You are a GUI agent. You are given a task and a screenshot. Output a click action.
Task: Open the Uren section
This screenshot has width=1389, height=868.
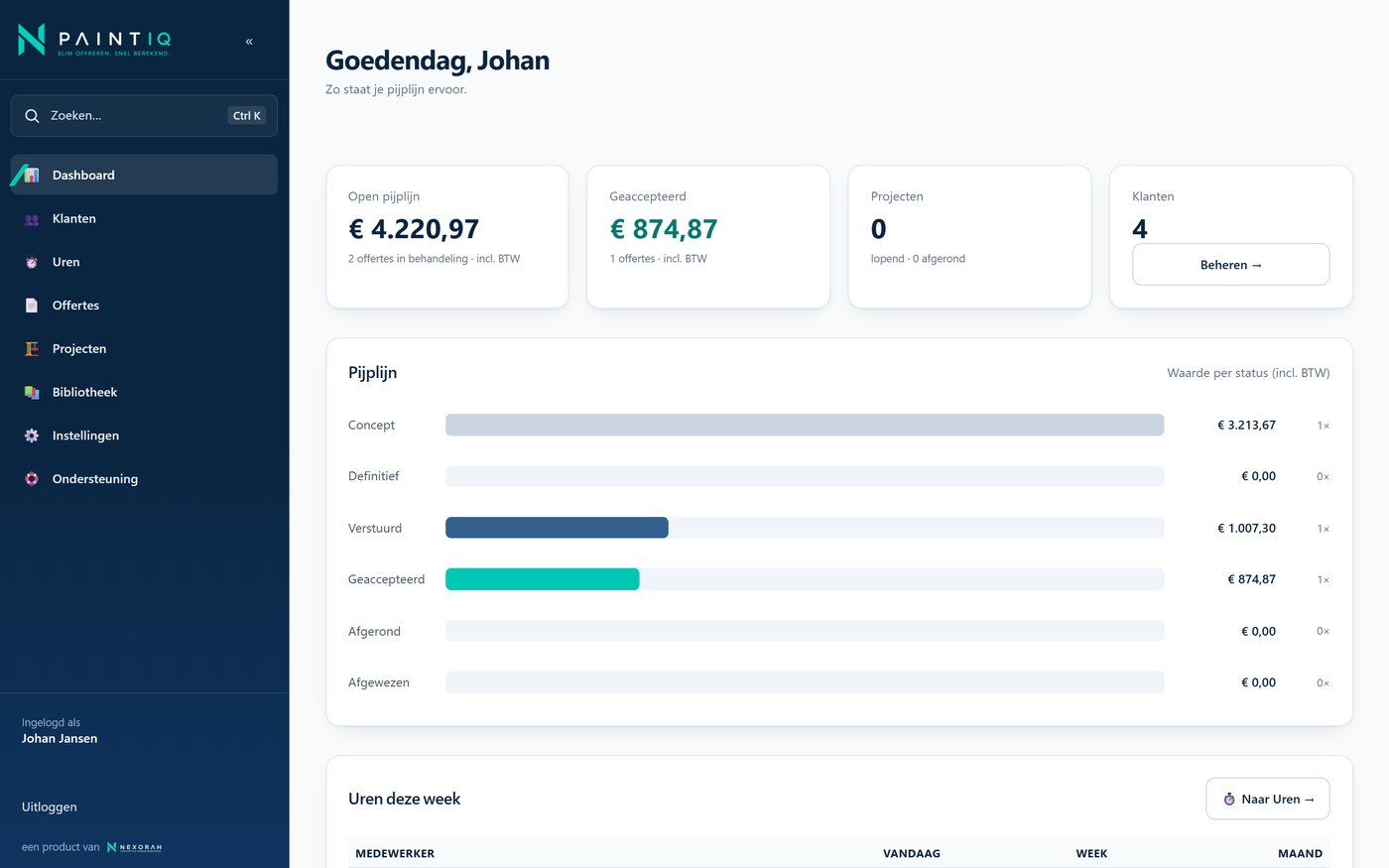144,262
